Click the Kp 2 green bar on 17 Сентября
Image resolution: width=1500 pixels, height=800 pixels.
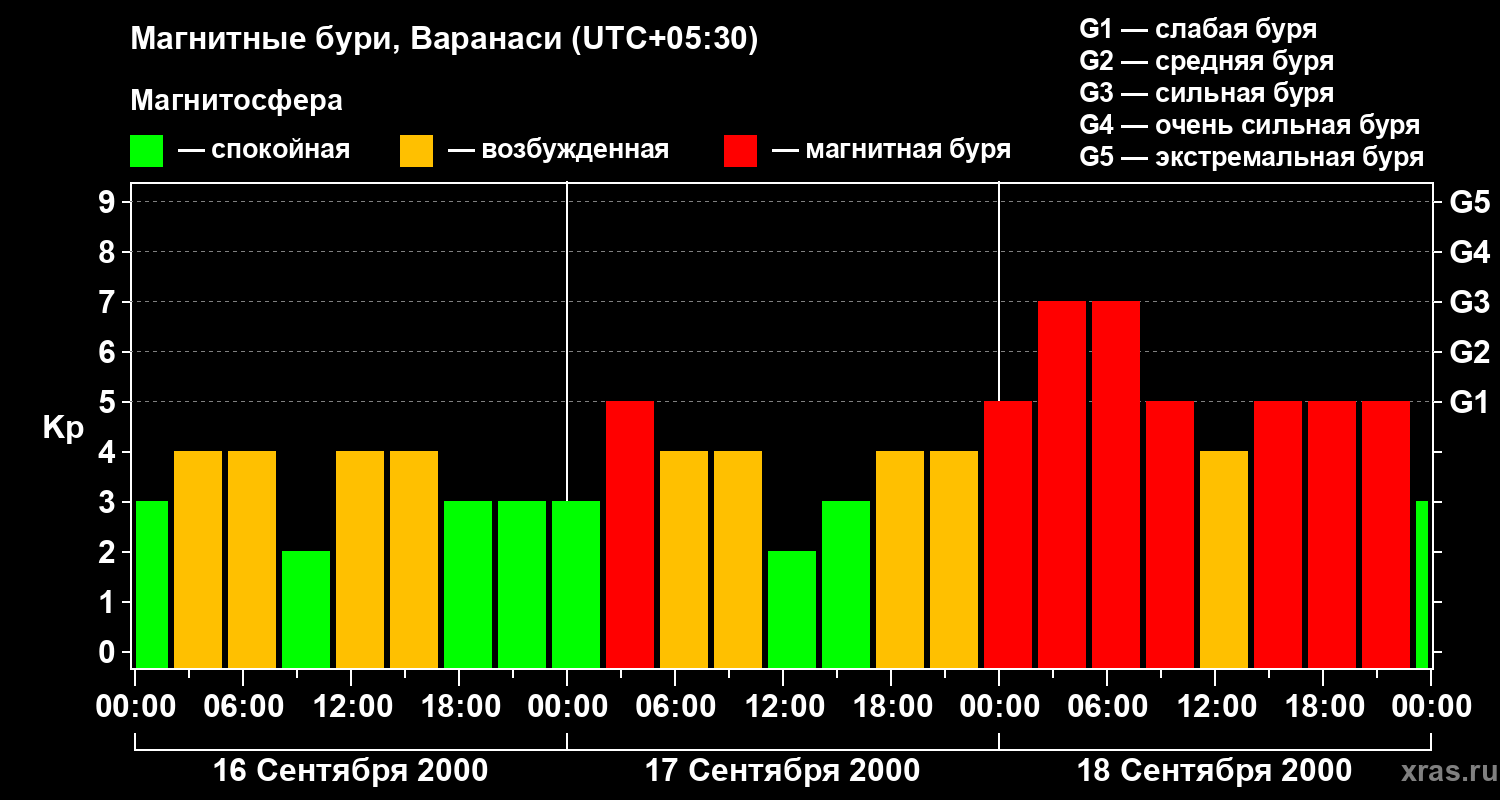(x=792, y=610)
